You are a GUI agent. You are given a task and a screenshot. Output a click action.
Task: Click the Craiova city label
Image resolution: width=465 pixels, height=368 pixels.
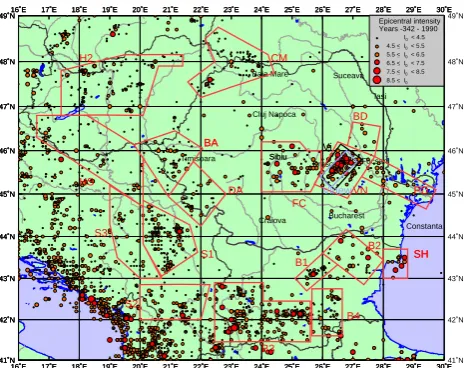(x=272, y=220)
